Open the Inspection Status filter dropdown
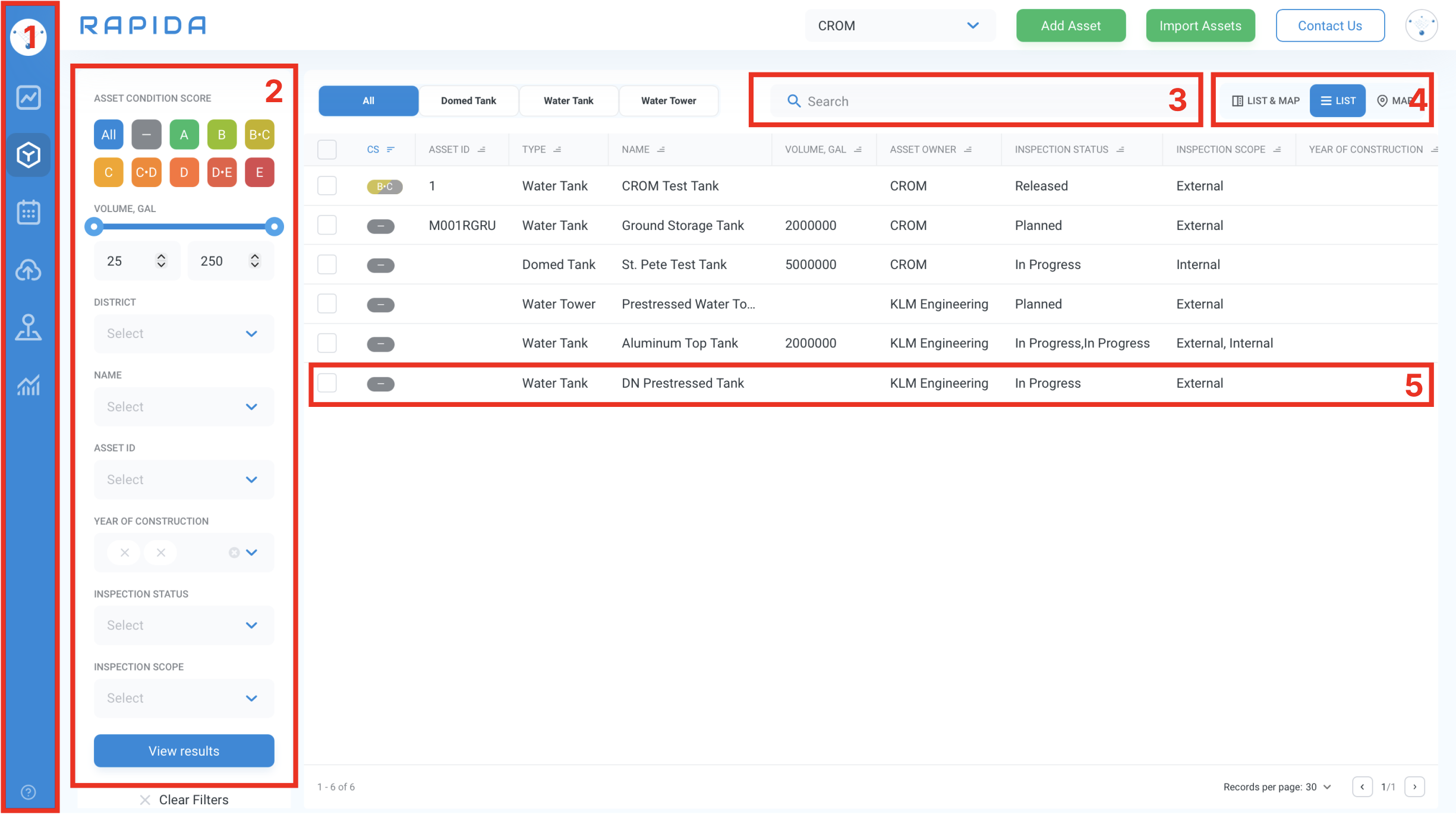1456x815 pixels. (184, 626)
